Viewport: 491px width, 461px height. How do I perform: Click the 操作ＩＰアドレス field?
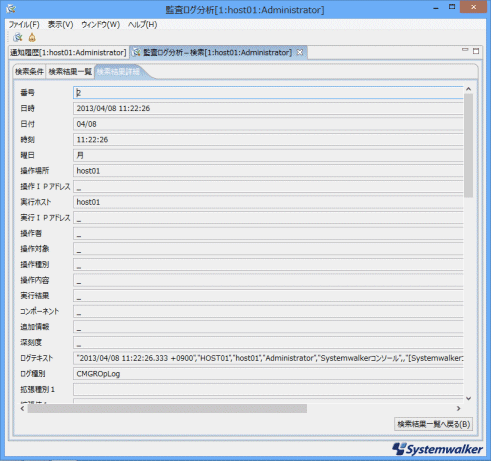(x=268, y=186)
